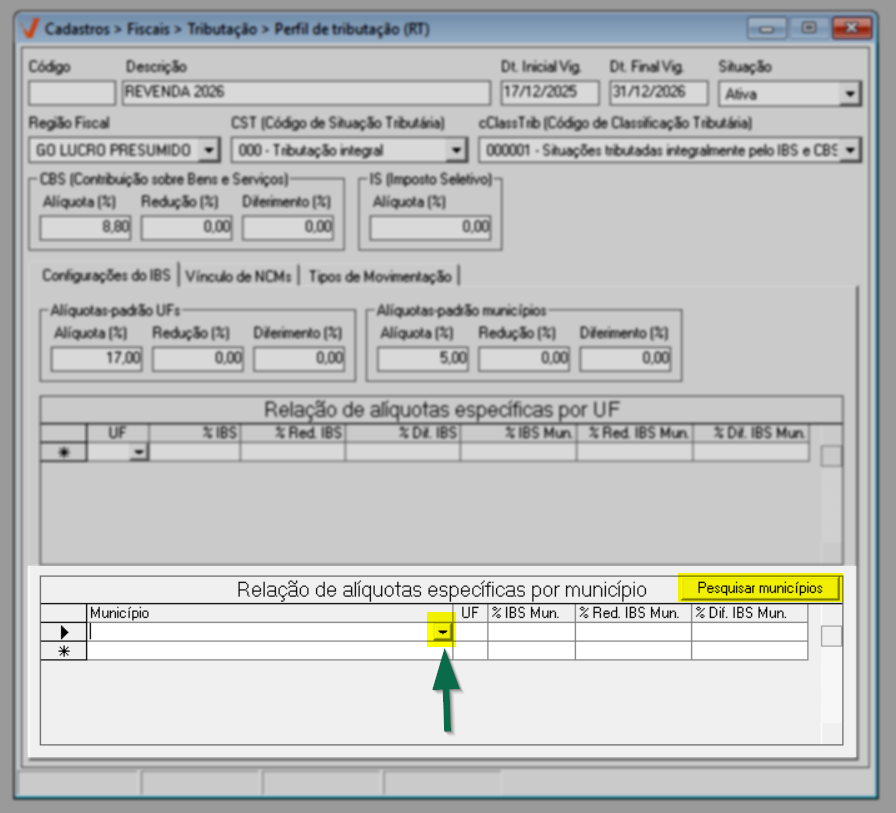Click the Pesquisar municípios button

pos(760,587)
